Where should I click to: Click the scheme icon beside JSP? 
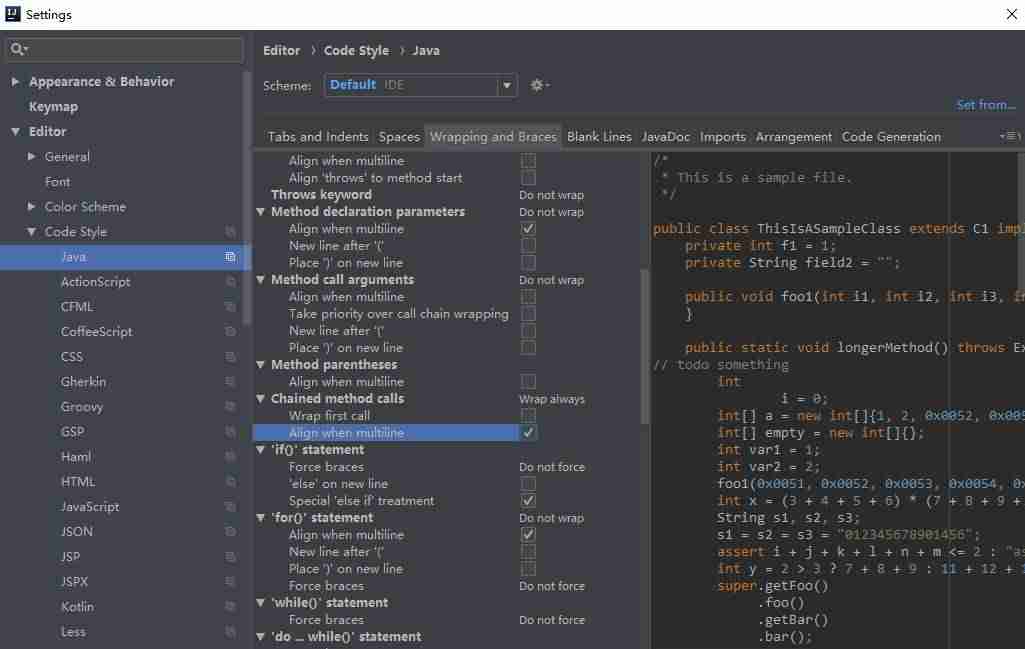(230, 556)
